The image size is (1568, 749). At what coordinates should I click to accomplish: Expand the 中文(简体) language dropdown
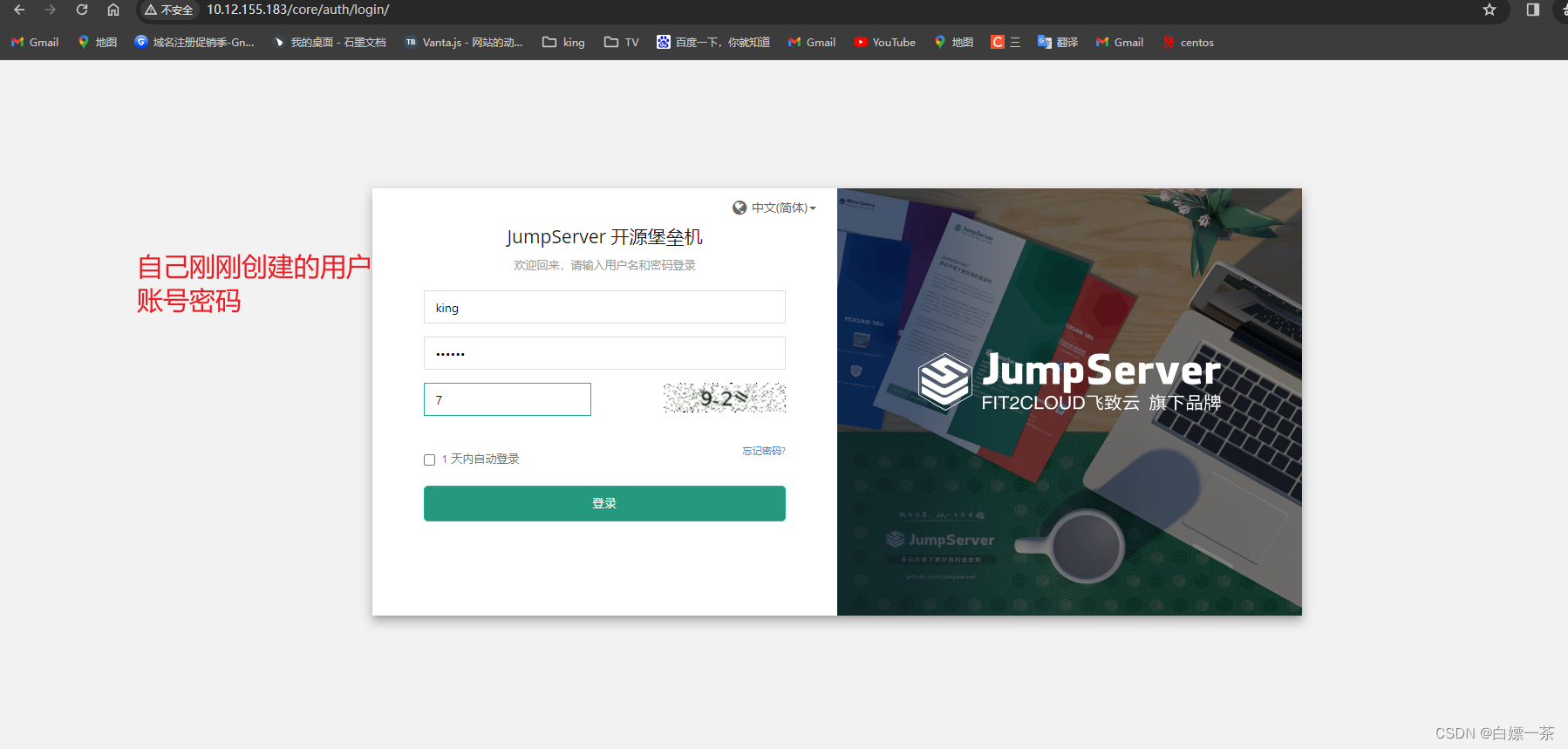pyautogui.click(x=783, y=208)
